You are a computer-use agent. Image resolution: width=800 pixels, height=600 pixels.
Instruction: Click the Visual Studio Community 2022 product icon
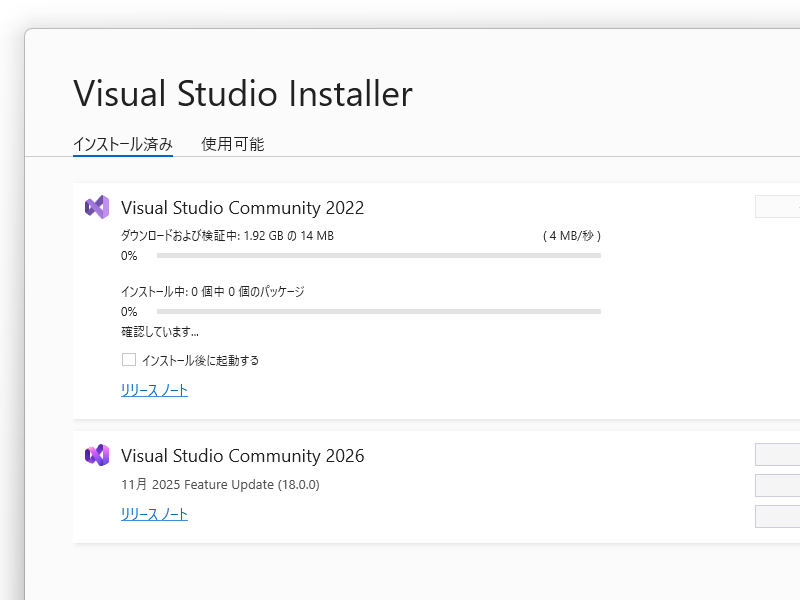coord(96,207)
